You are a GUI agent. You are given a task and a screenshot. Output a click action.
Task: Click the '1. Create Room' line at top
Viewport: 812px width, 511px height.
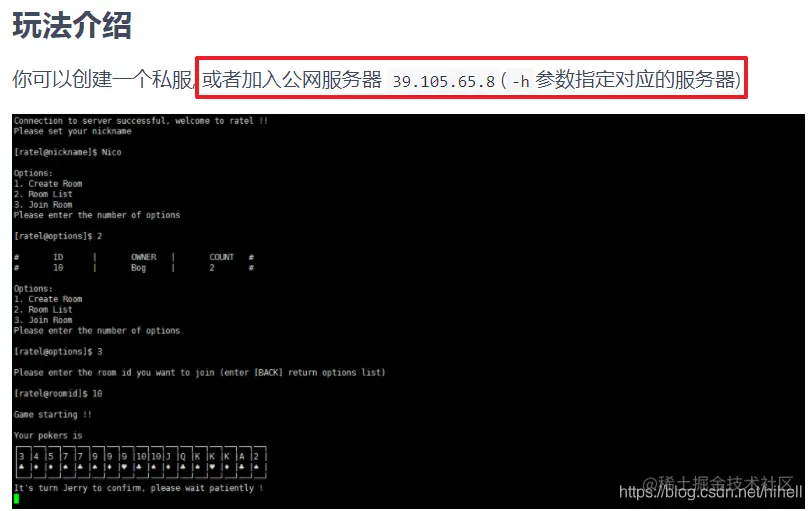(48, 184)
